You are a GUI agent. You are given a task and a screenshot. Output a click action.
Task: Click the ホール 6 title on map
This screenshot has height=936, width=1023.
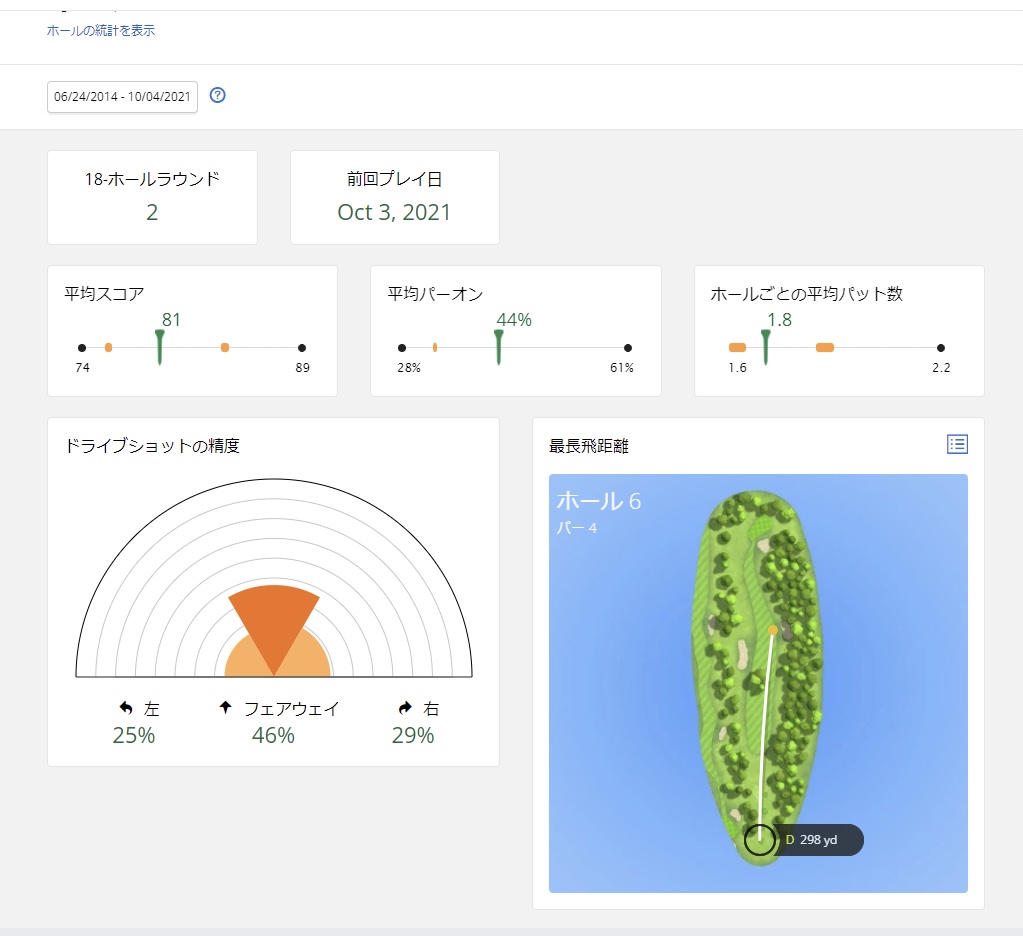click(598, 501)
